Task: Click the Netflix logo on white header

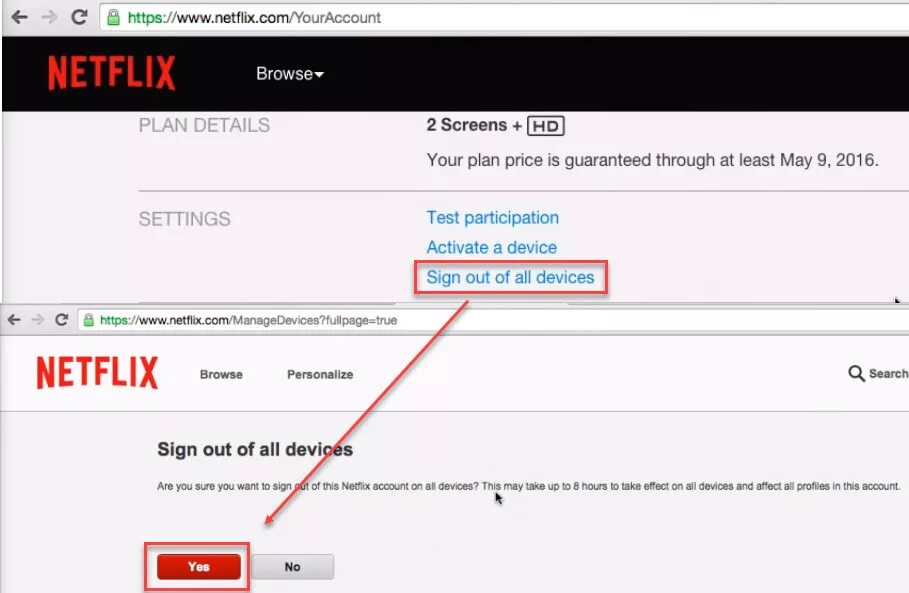Action: pyautogui.click(x=97, y=372)
